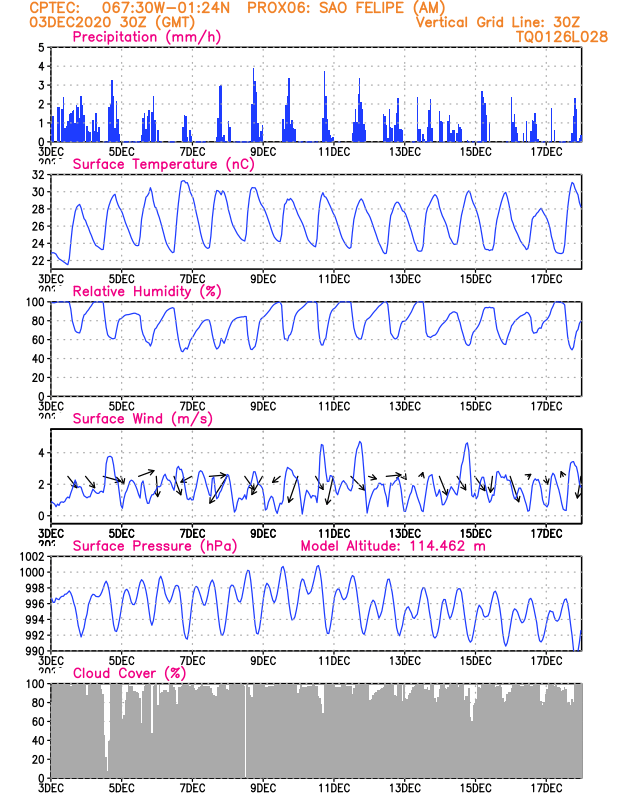Click the 11DEC tick on the temperature axis
This screenshot has height=800, width=618.
pyautogui.click(x=334, y=279)
